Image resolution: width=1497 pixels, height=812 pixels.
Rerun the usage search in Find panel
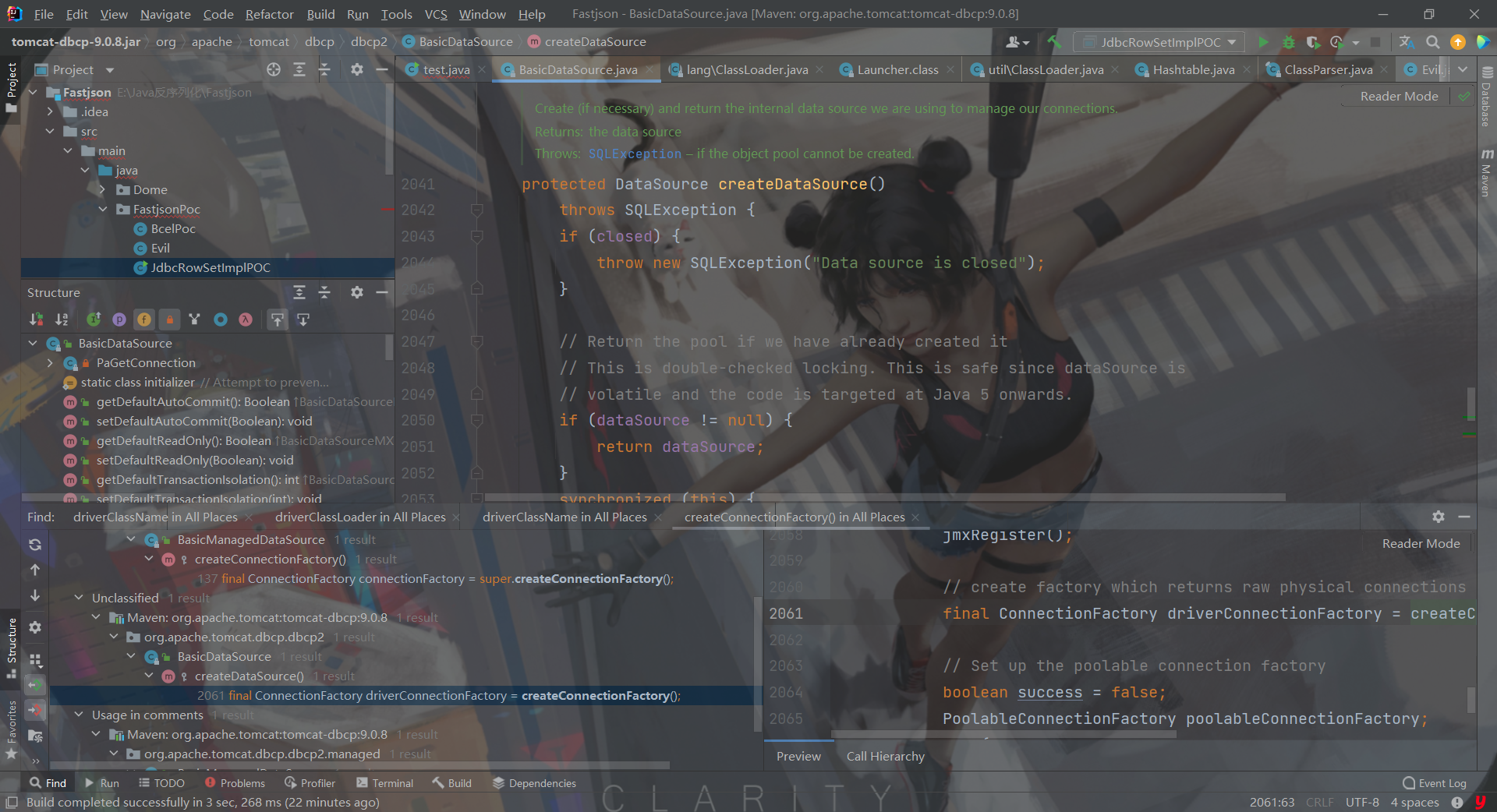[35, 545]
